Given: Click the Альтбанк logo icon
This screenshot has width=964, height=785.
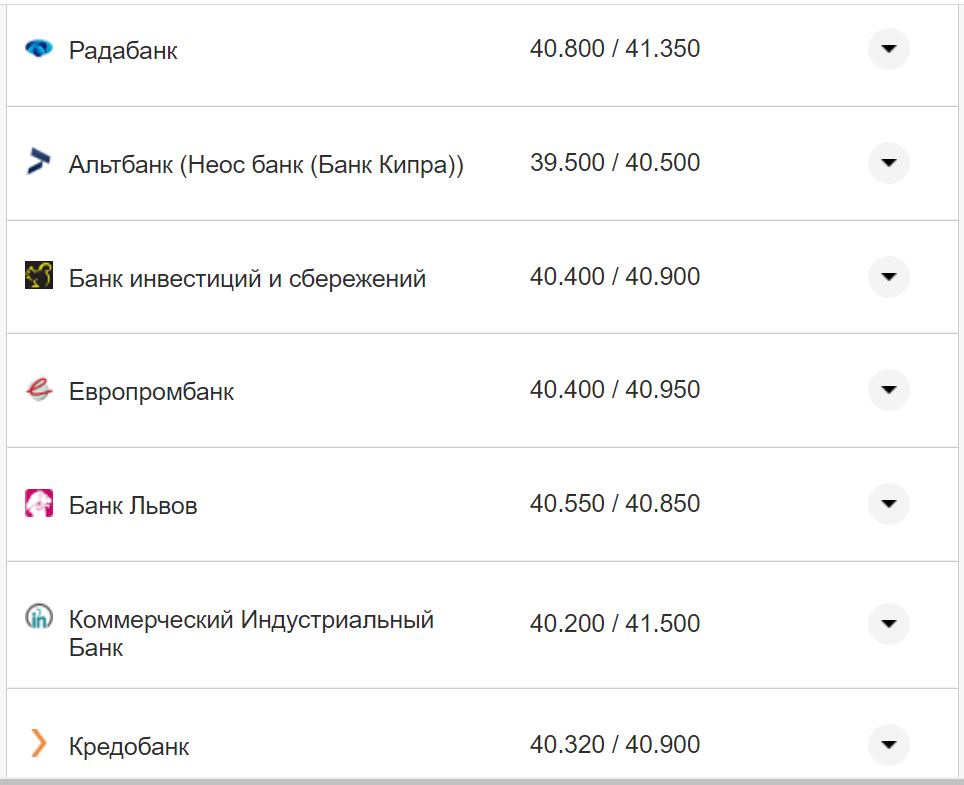Looking at the screenshot, I should coord(38,161).
